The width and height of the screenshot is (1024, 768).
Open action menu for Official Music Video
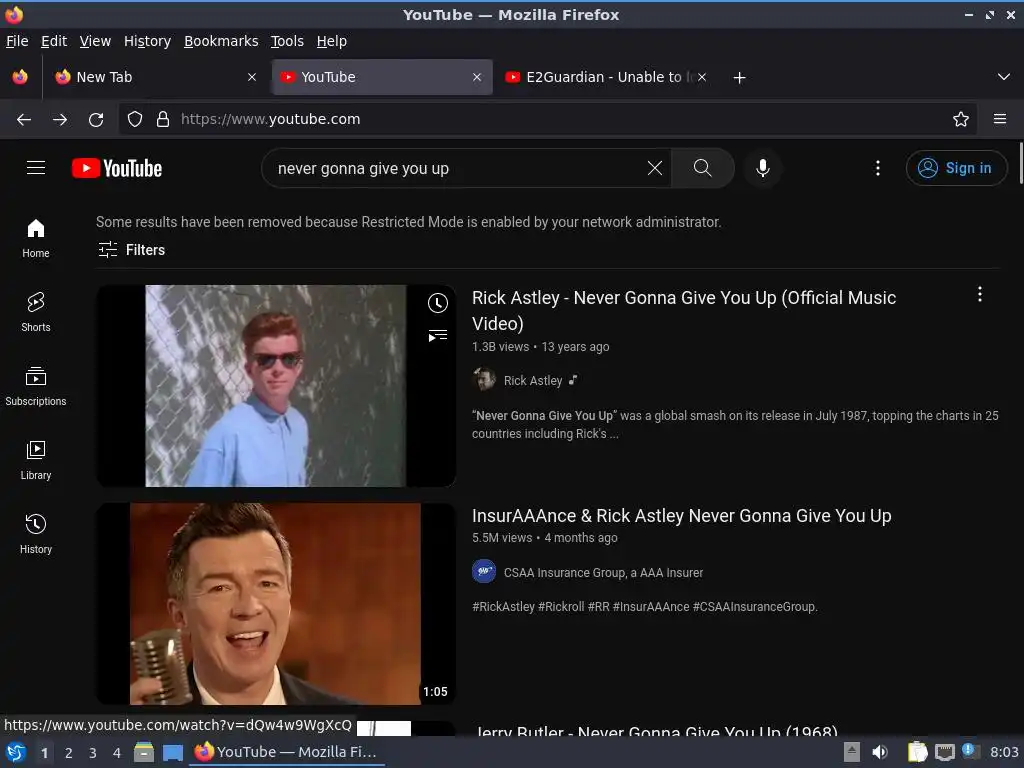click(980, 295)
